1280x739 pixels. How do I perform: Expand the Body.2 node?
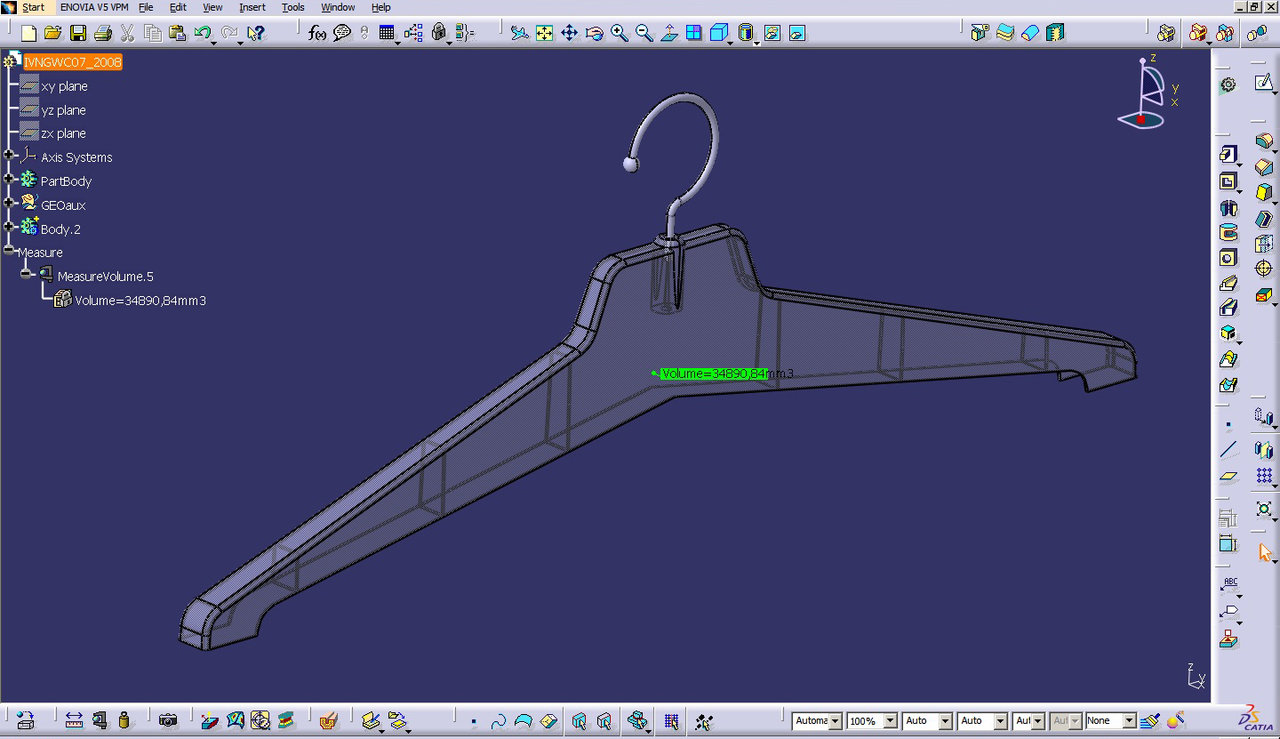(9, 227)
